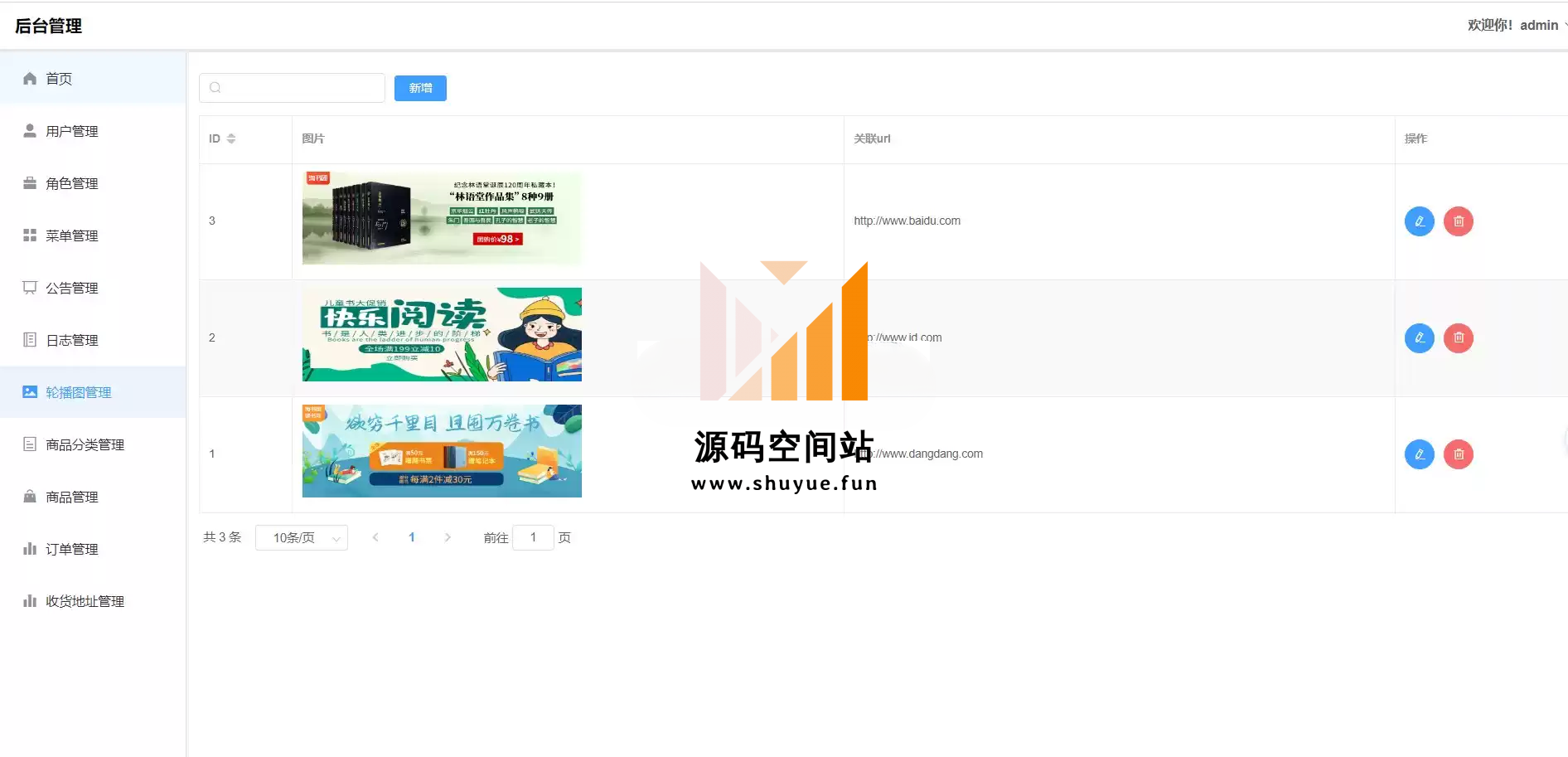
Task: Click the 前往 page number input
Action: pyautogui.click(x=533, y=537)
